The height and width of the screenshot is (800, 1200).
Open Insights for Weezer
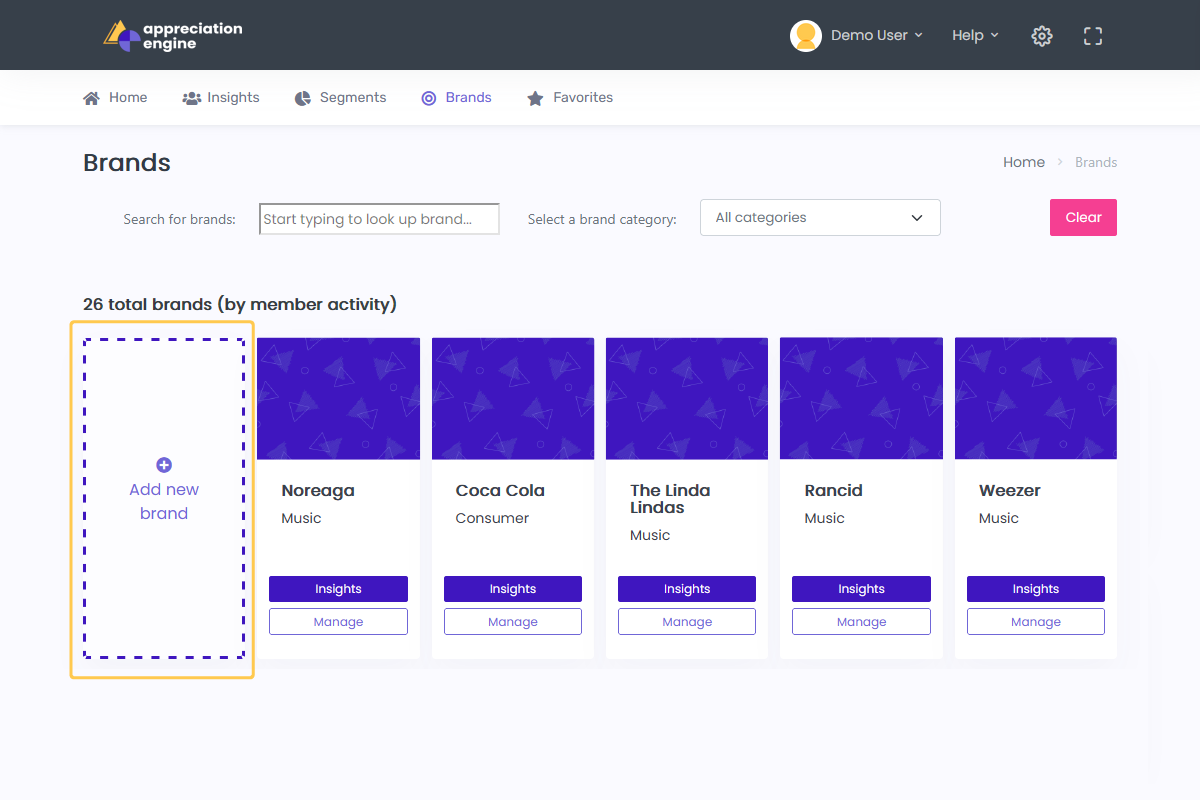(1036, 589)
